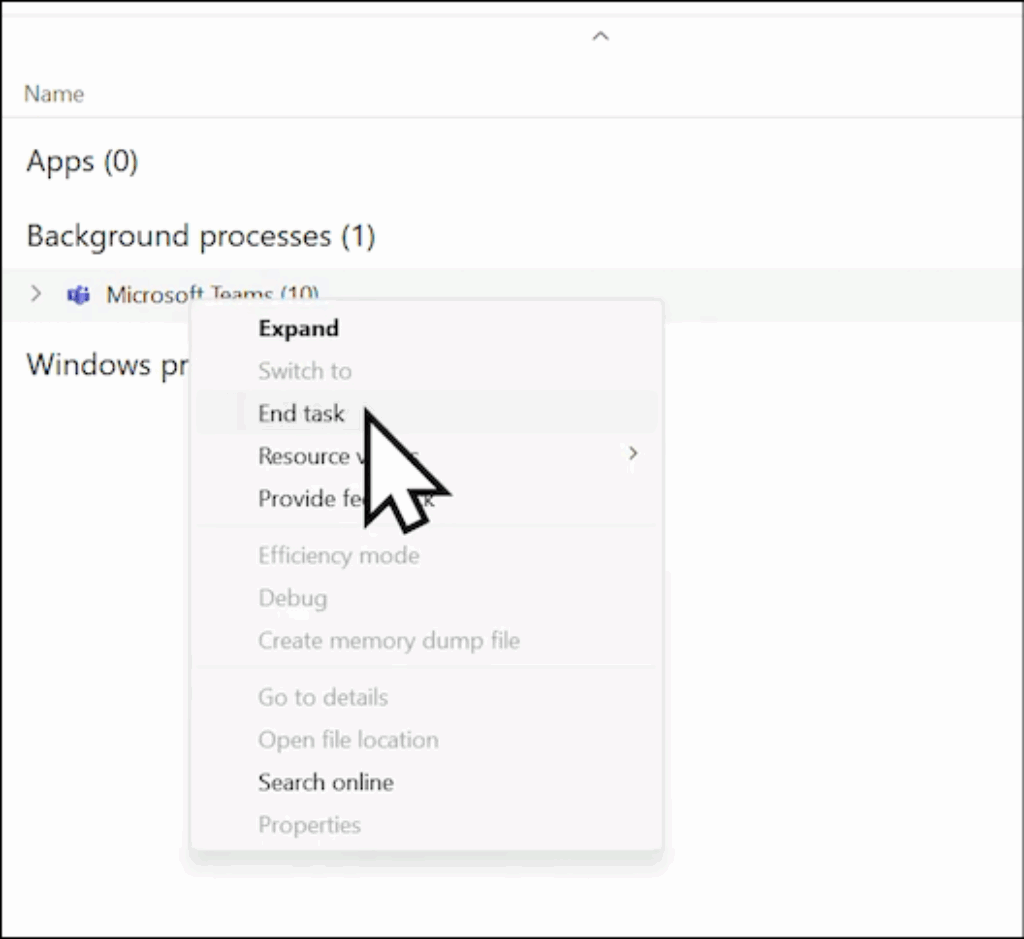Open the Resource values menu entry
Viewport: 1024px width, 939px height.
click(302, 456)
